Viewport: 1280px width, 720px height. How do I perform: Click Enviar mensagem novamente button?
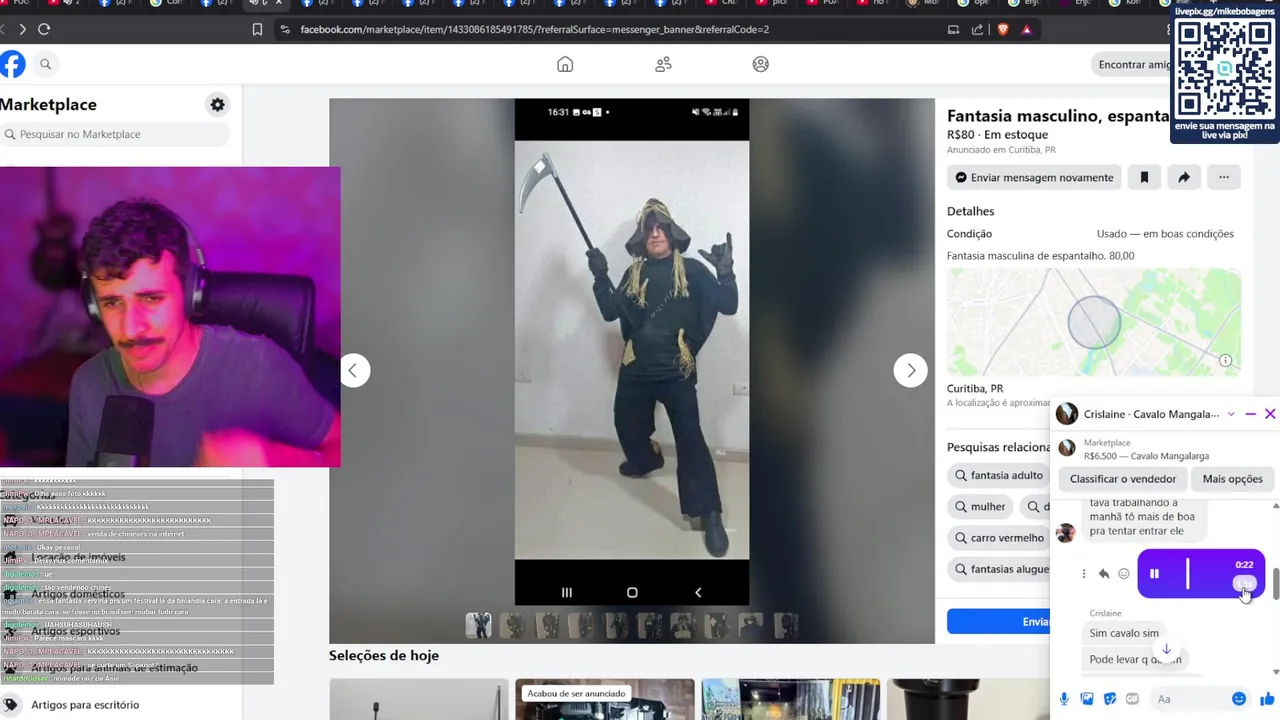[1034, 177]
